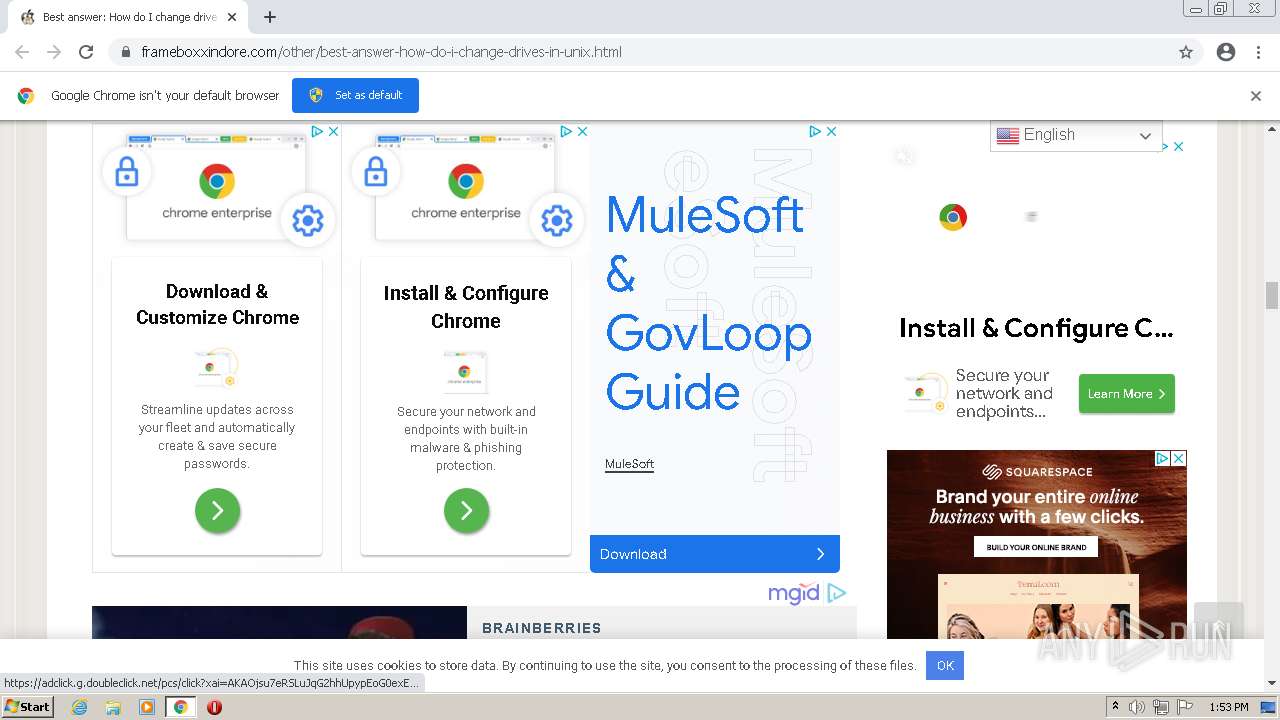The width and height of the screenshot is (1280, 720).
Task: Click AdChoices icon on second Chrome ad
Action: (x=566, y=131)
